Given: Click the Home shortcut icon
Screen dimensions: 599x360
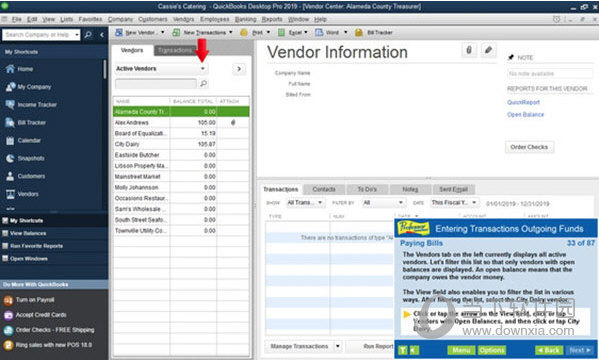Looking at the screenshot, I should (x=10, y=69).
